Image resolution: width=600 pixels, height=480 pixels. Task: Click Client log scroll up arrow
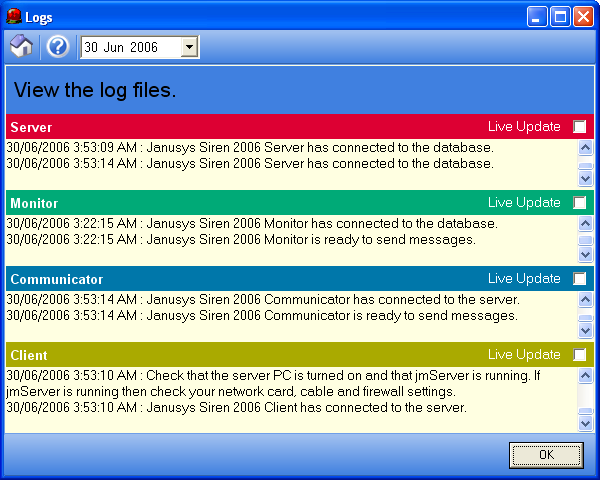click(585, 376)
